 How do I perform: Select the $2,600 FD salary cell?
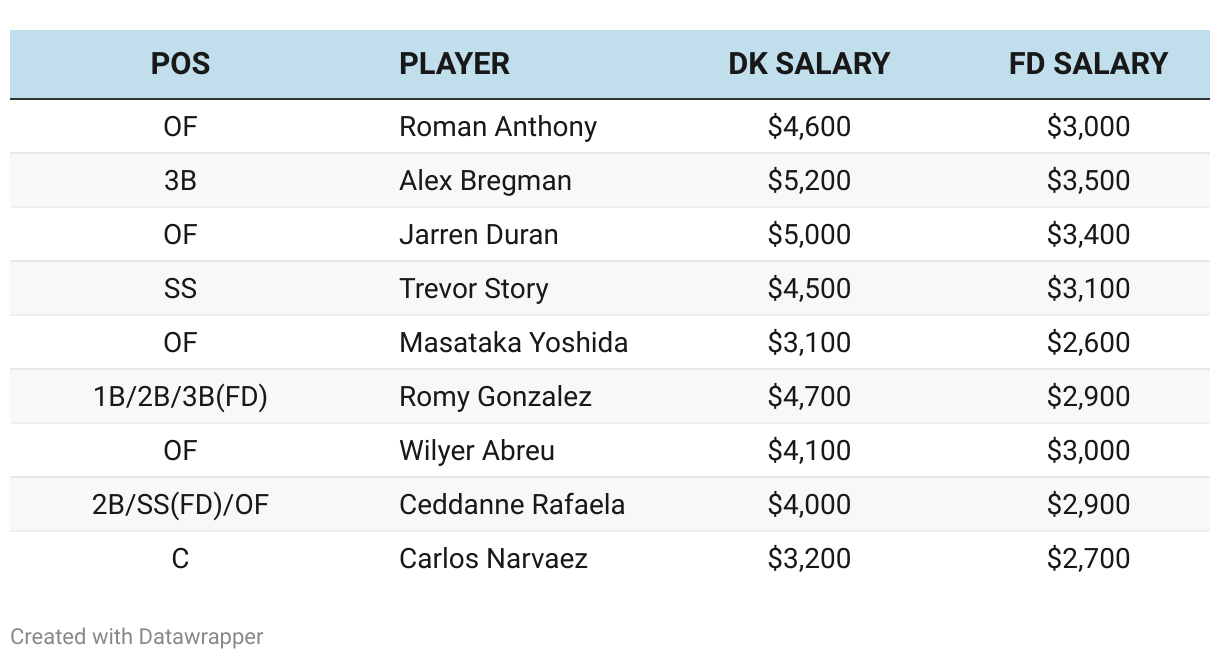[1088, 343]
